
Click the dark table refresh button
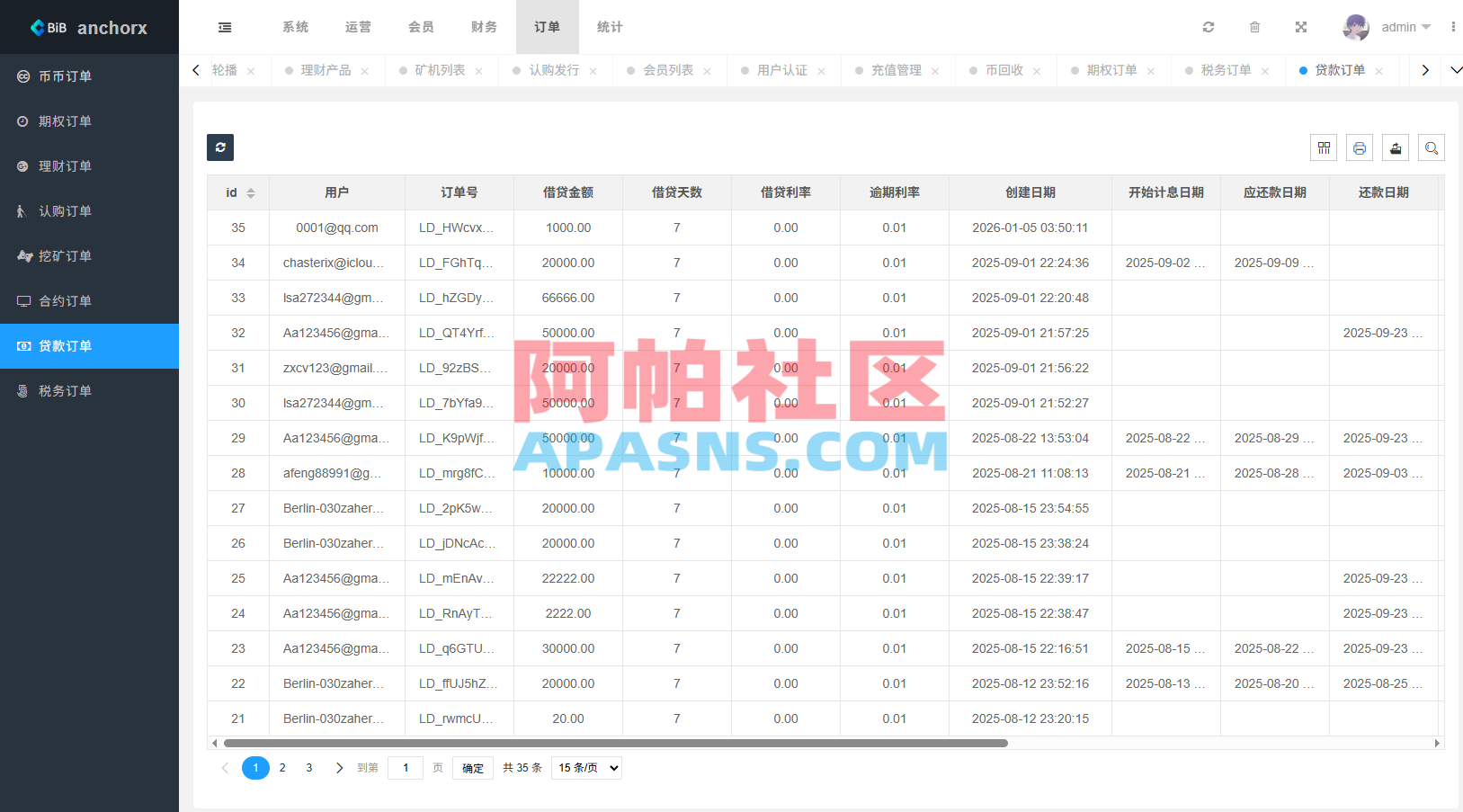220,147
